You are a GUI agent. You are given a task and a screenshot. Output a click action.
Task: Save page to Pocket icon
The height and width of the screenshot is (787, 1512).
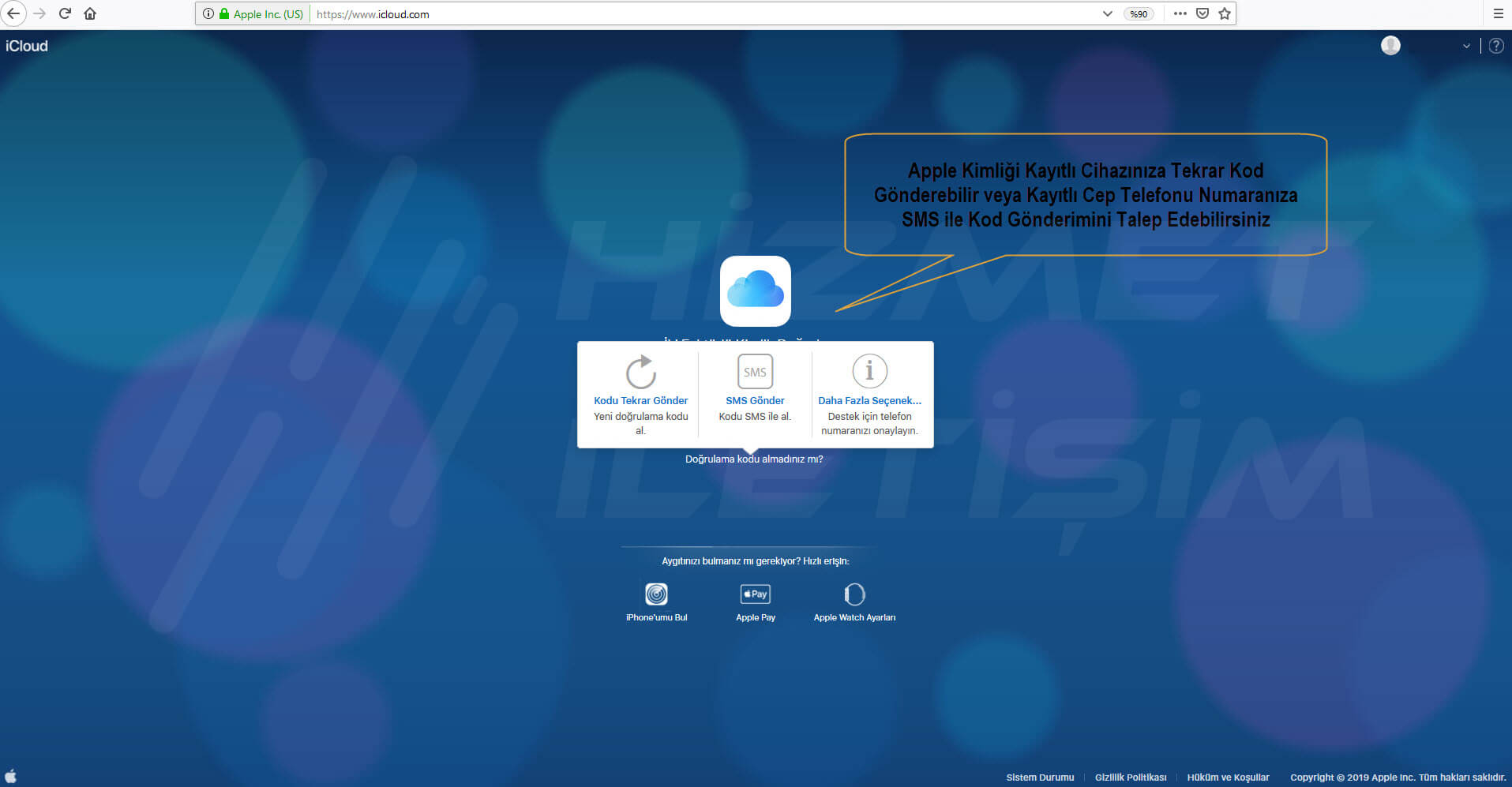point(1202,13)
